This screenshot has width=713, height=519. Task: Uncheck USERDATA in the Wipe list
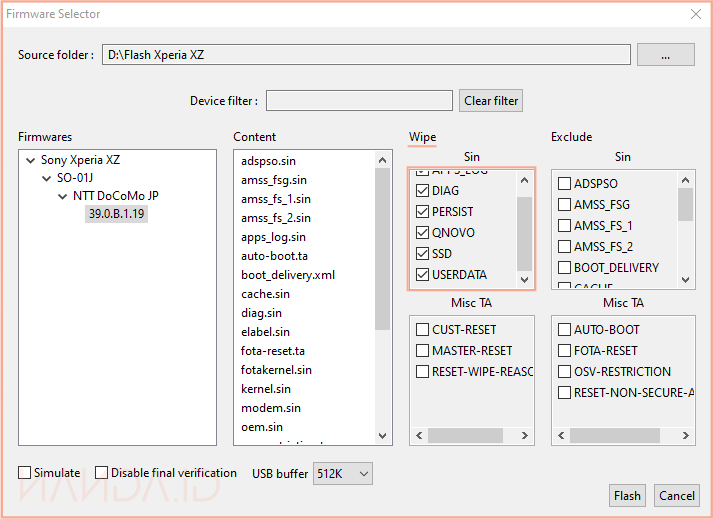(x=423, y=275)
